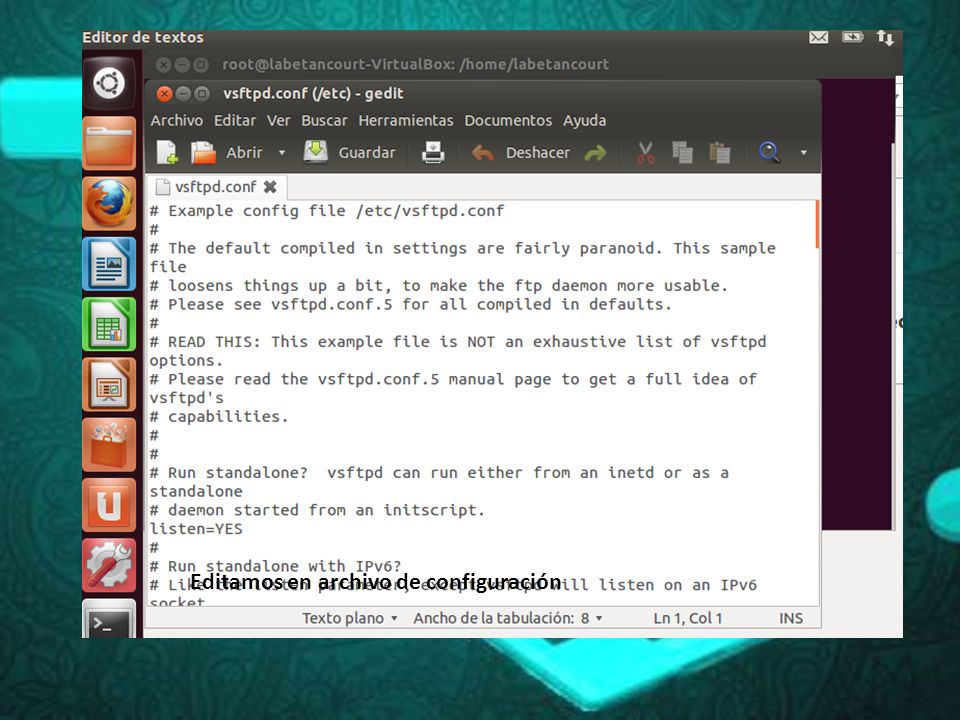The image size is (960, 720).
Task: Open the Texto plano language dropdown
Action: [350, 618]
